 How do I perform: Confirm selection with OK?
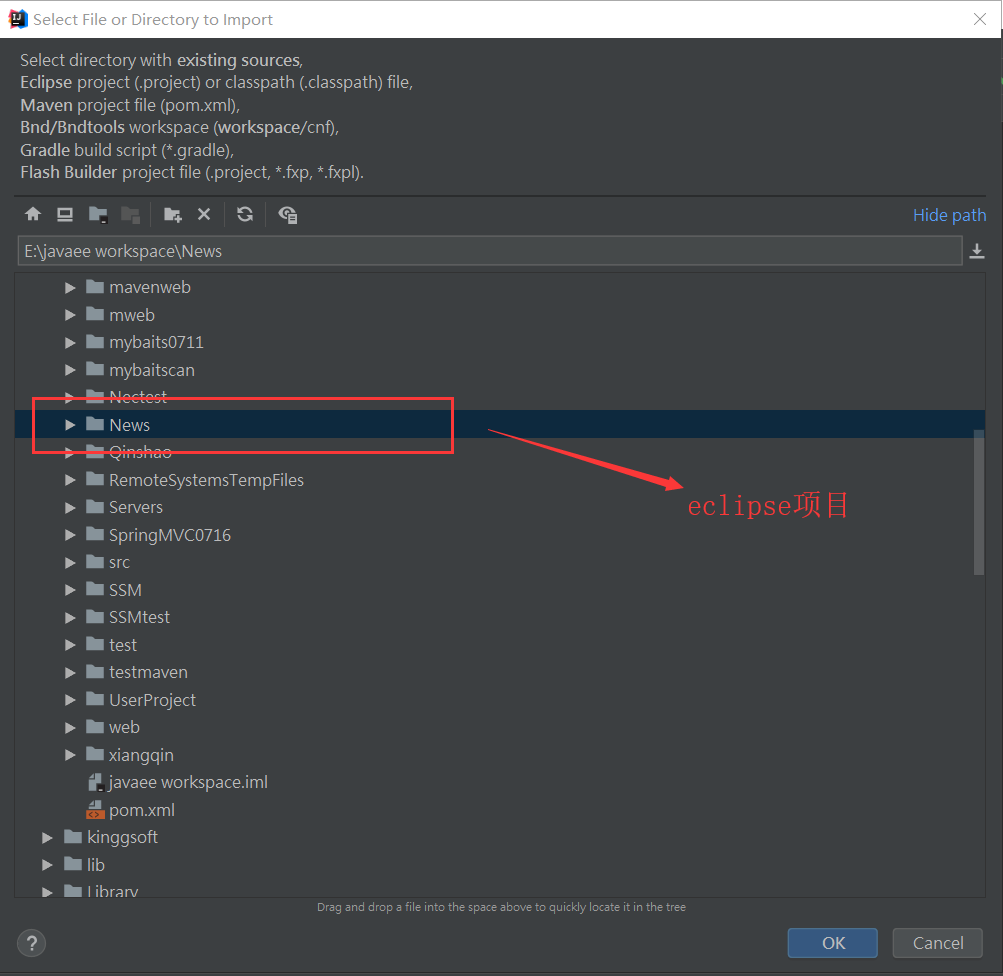[x=833, y=943]
